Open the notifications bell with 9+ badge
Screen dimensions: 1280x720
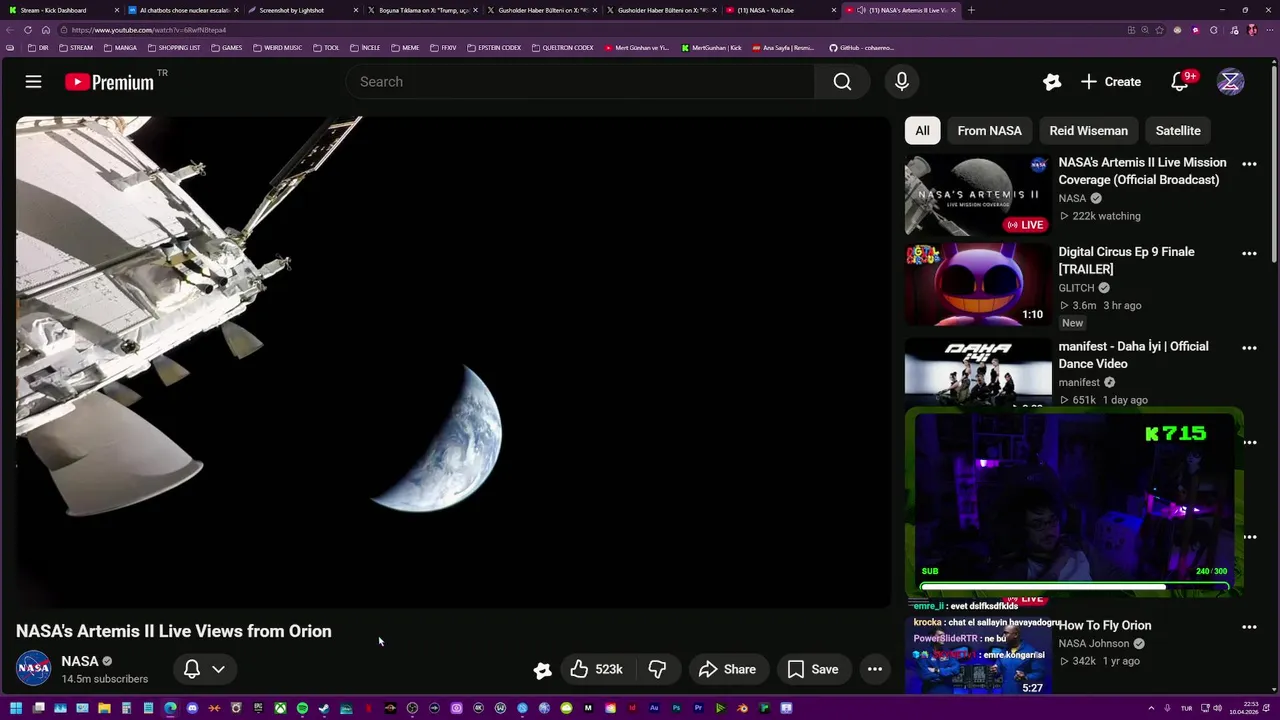pyautogui.click(x=1180, y=82)
